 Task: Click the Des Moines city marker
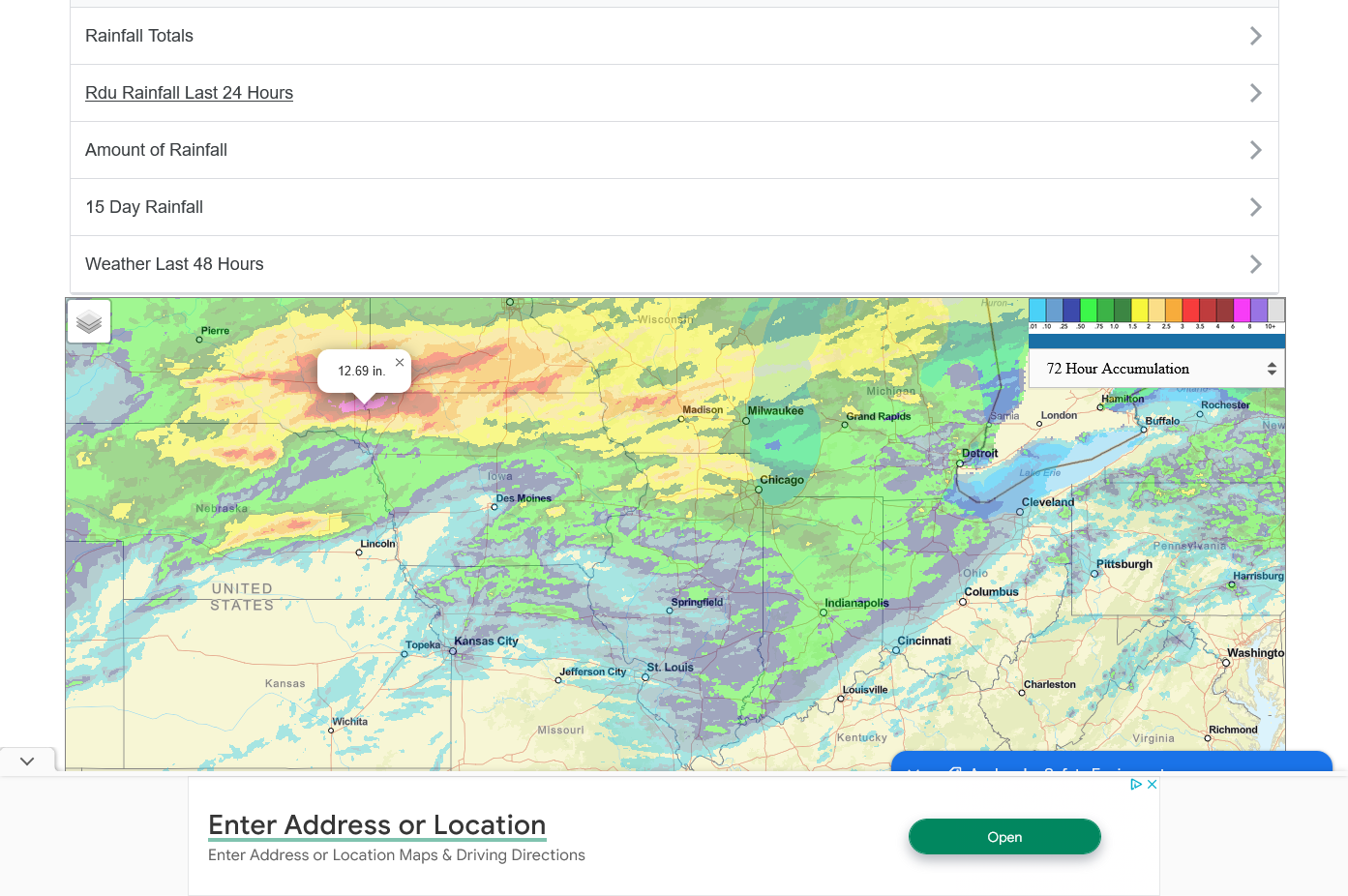(494, 507)
